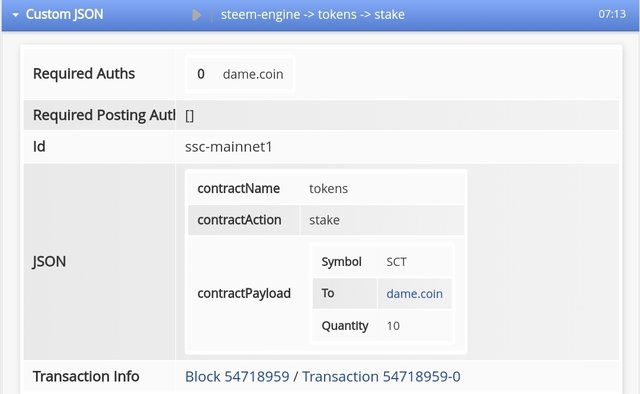Image resolution: width=640 pixels, height=394 pixels.
Task: Click the 'Transaction Info' label
Action: click(x=86, y=376)
